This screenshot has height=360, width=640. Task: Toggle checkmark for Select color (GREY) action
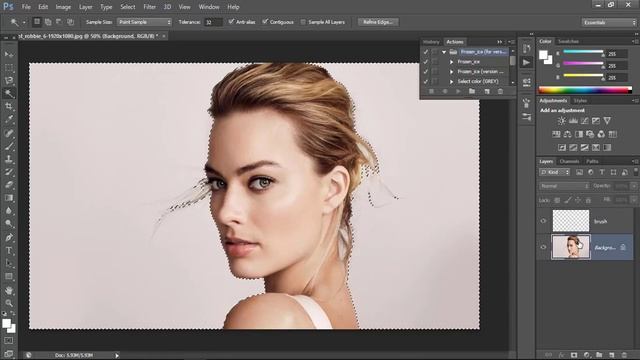[x=426, y=81]
